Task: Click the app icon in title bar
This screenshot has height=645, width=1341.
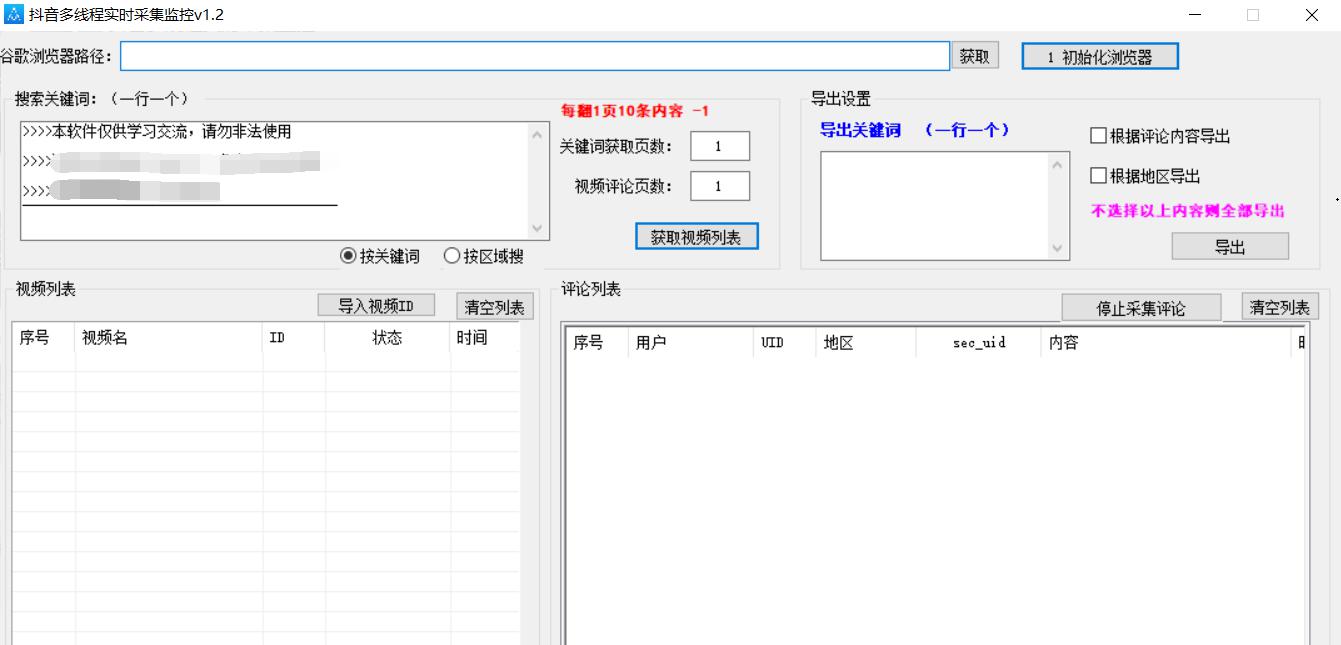Action: pos(14,15)
